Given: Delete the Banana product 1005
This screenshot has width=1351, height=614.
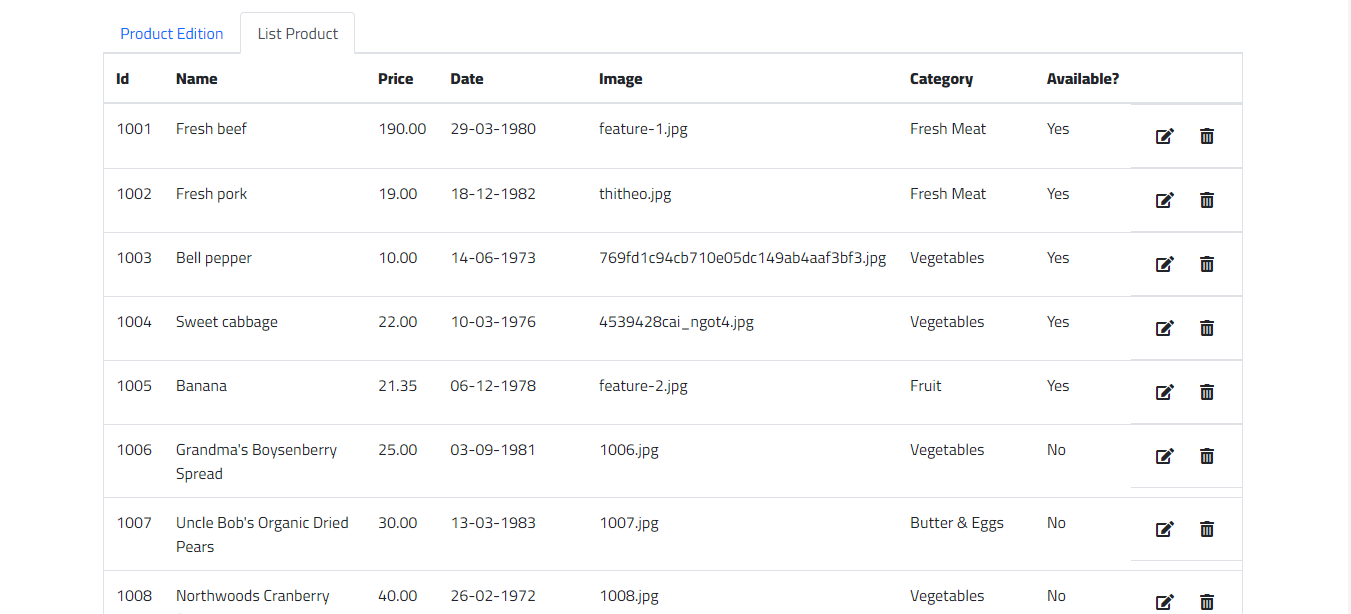Looking at the screenshot, I should point(1207,392).
